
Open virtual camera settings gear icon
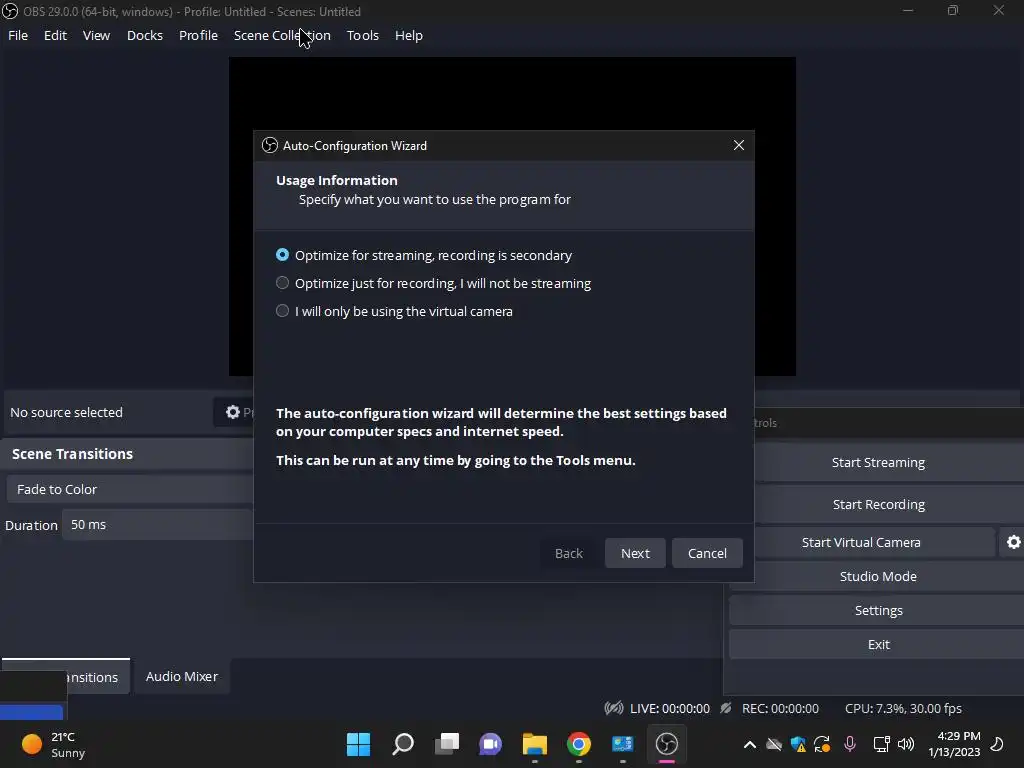(x=1013, y=542)
